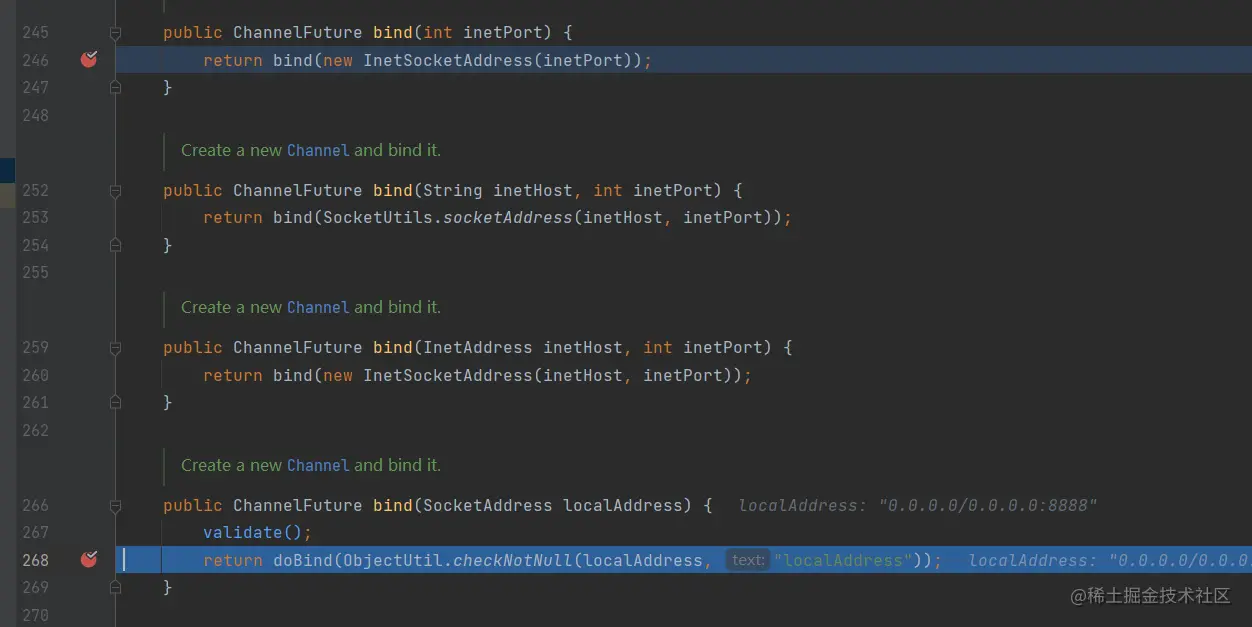Click the fold end marker on line 254
The width and height of the screenshot is (1252, 627).
pyautogui.click(x=115, y=245)
